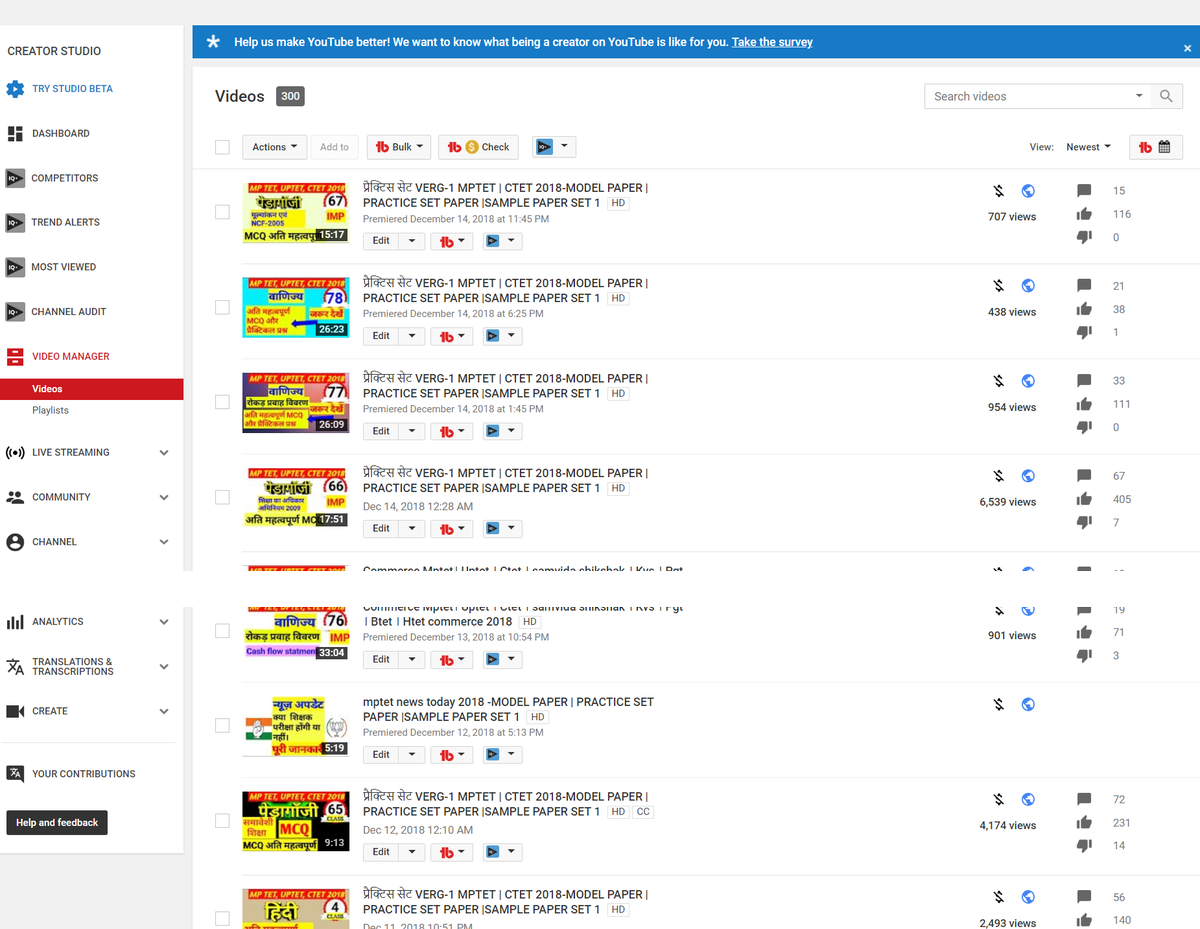Tick the select-all videos checkbox
Image resolution: width=1200 pixels, height=929 pixels.
pyautogui.click(x=222, y=147)
